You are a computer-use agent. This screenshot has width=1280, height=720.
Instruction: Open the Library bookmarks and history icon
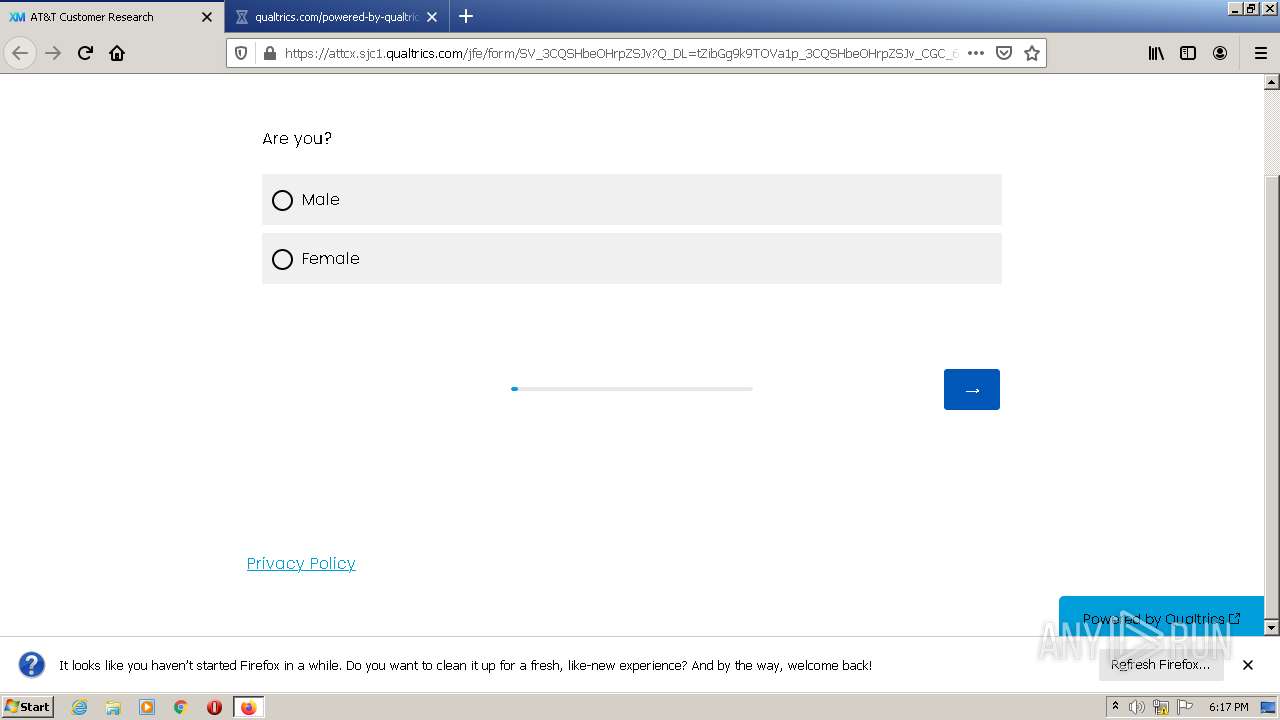(1156, 53)
